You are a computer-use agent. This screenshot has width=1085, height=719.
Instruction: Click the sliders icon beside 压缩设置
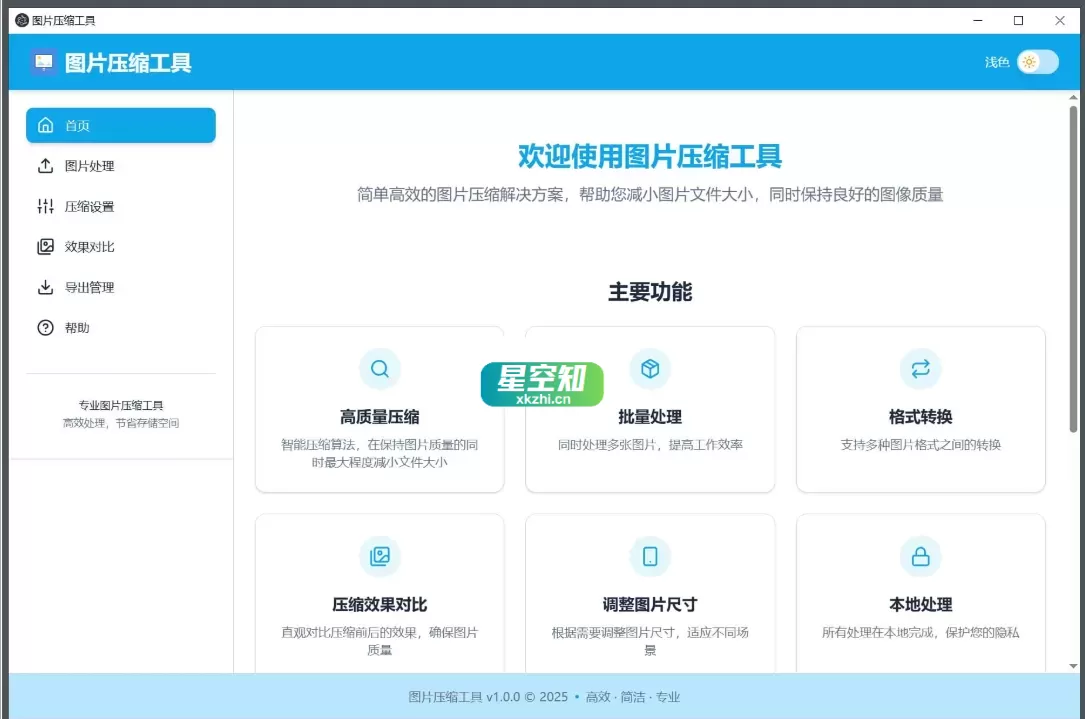44,206
